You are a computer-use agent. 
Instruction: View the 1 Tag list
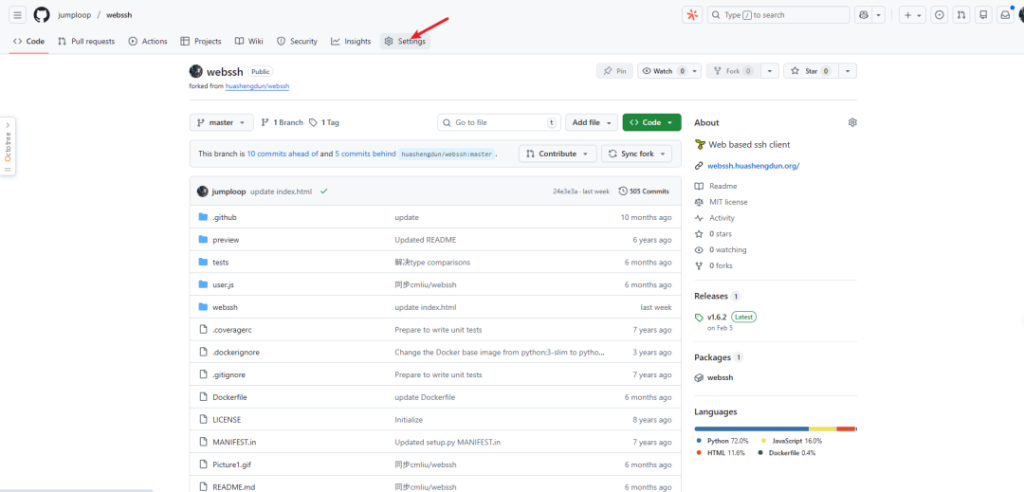[x=324, y=122]
